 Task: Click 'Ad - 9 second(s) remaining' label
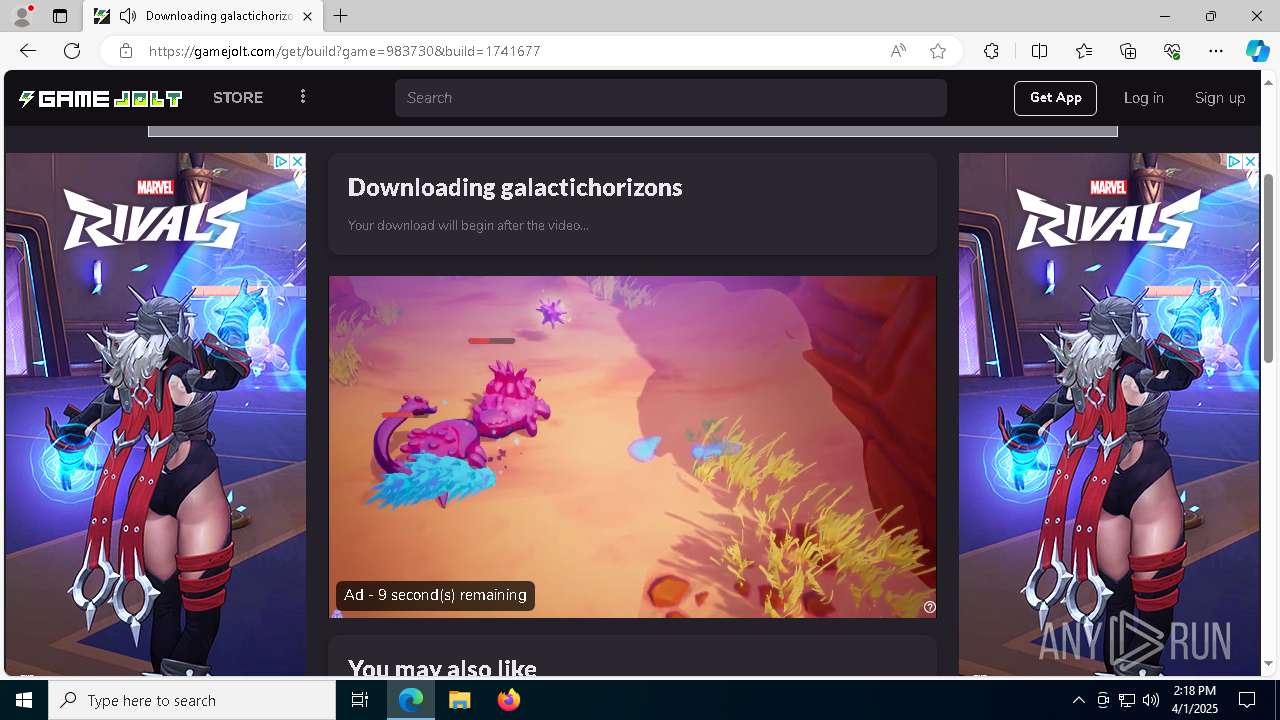coord(435,595)
